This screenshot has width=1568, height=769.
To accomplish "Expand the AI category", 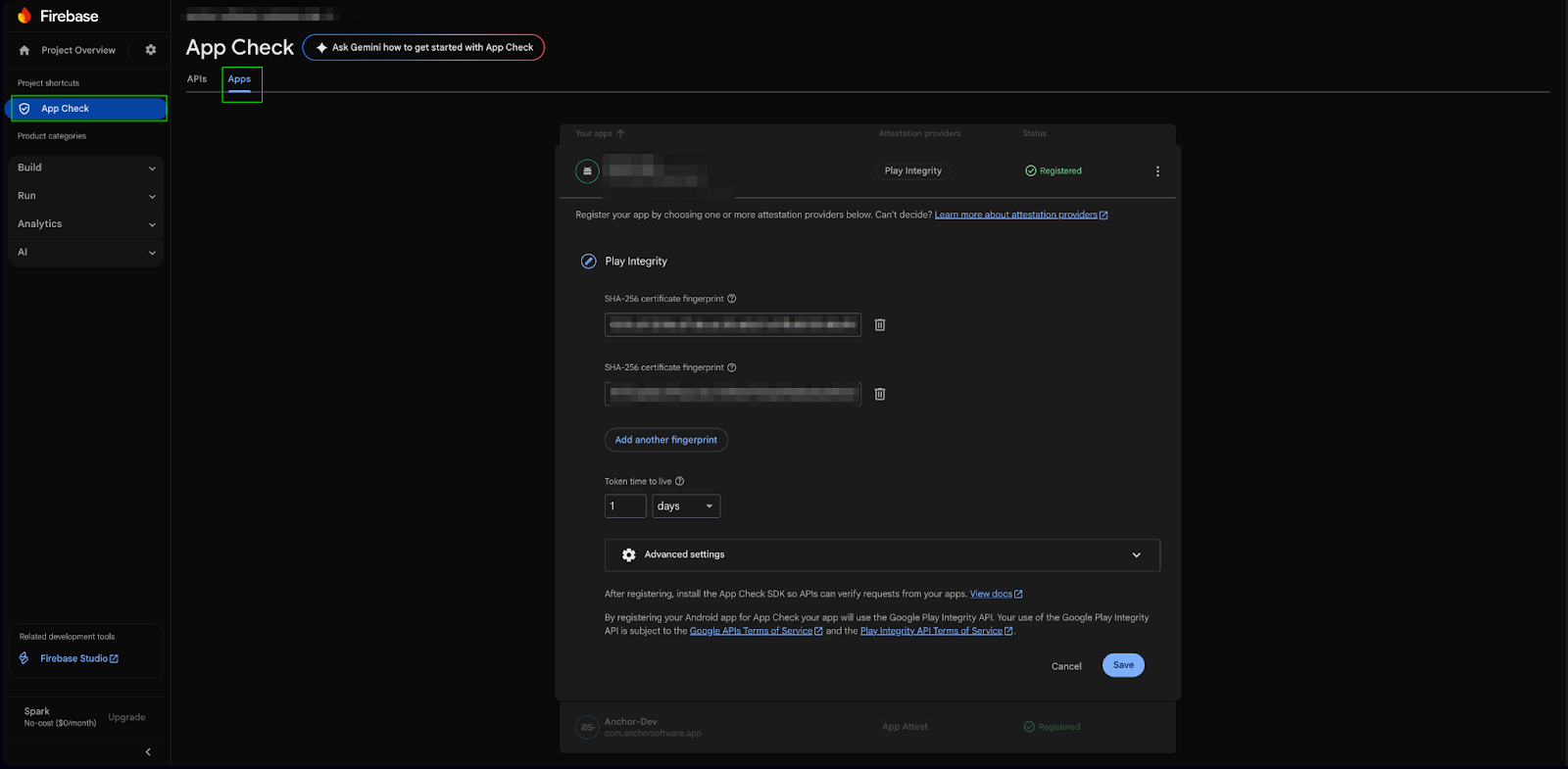I will click(86, 253).
